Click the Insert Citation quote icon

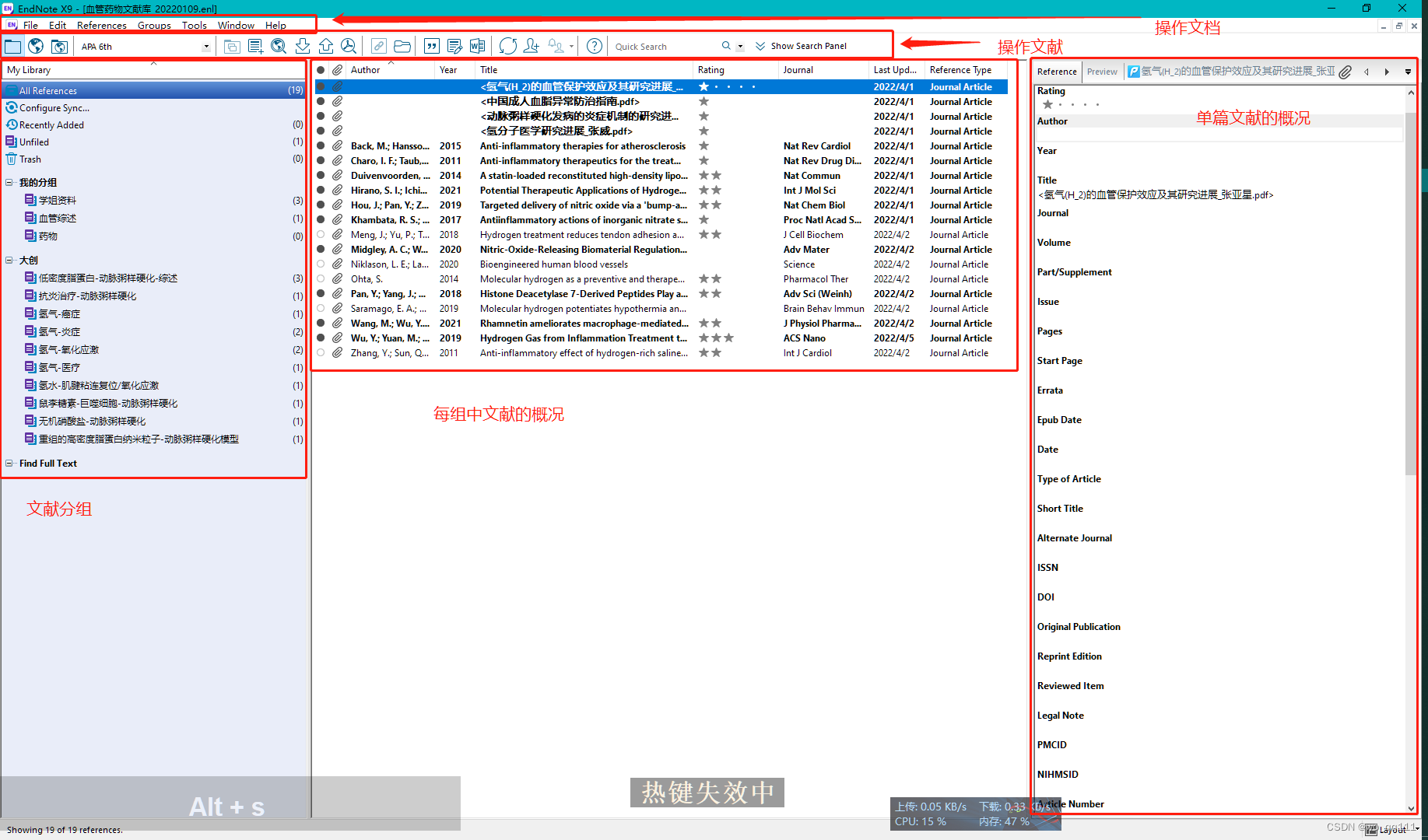click(431, 46)
